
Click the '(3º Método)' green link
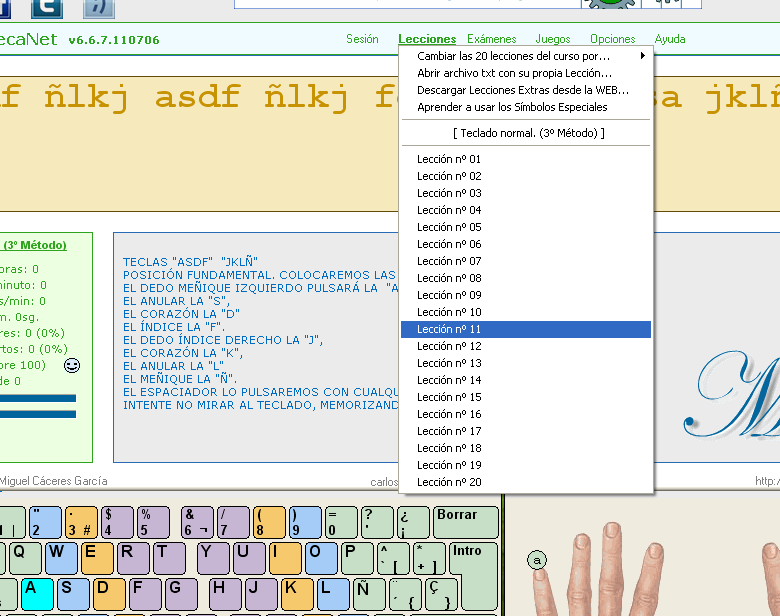pos(33,245)
